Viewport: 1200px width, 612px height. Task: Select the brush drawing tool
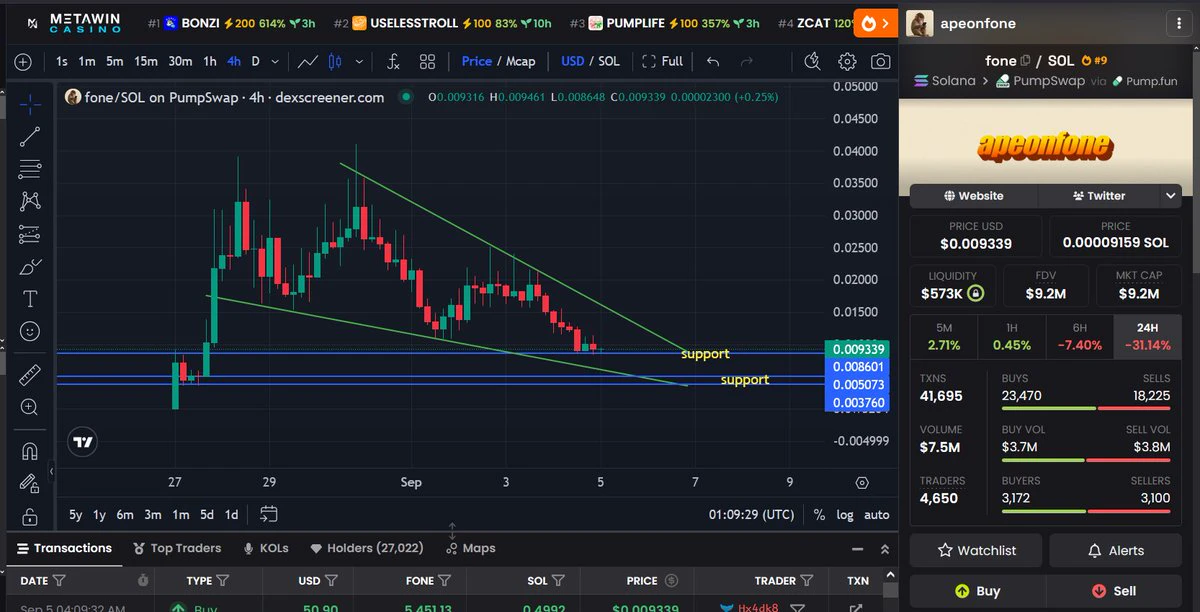(x=30, y=267)
